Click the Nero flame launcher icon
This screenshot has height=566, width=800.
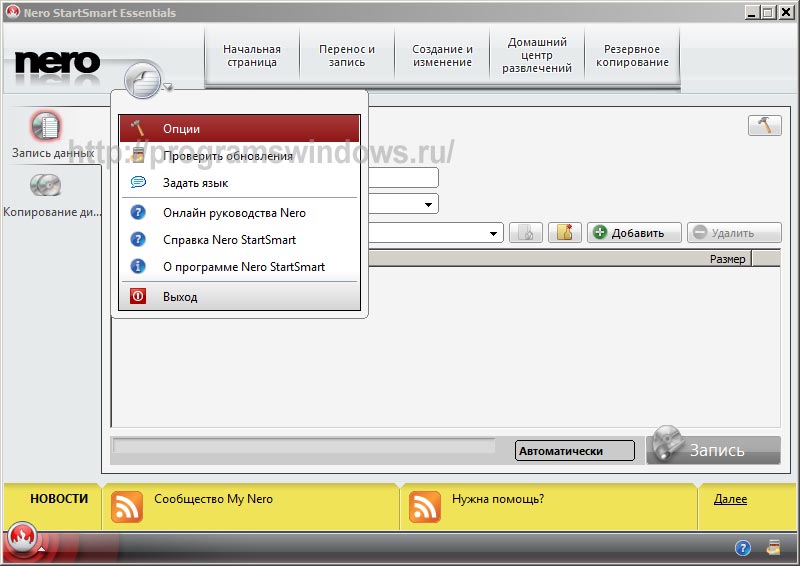pos(22,537)
